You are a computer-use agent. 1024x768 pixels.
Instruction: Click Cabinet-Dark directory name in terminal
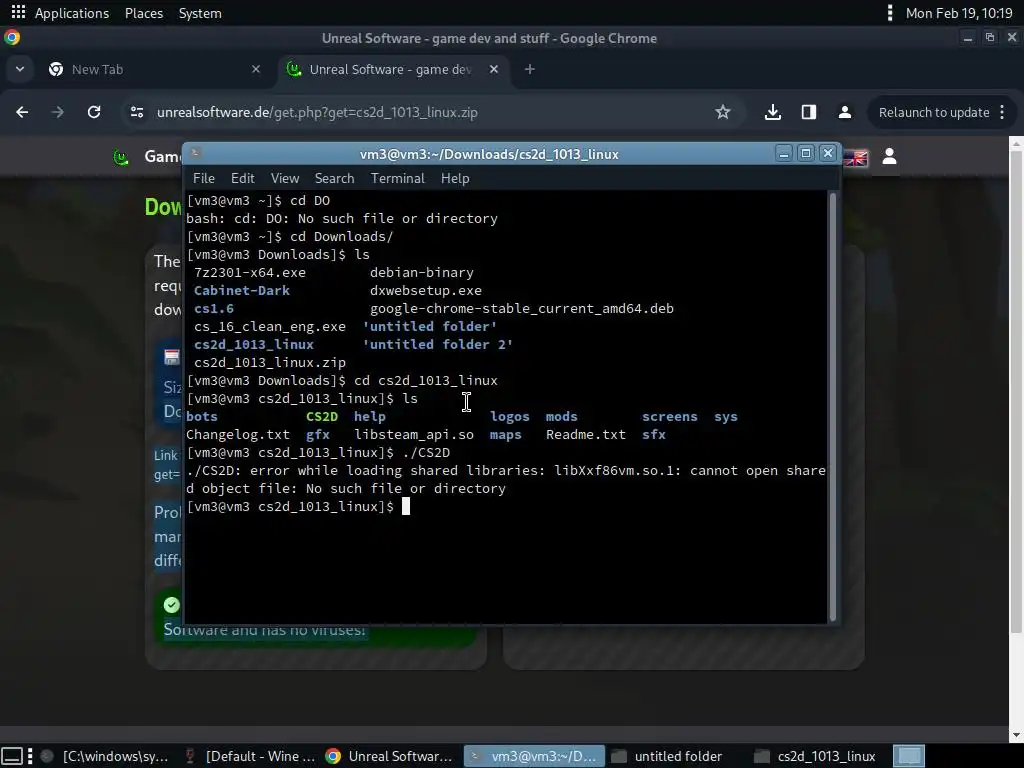click(x=242, y=291)
